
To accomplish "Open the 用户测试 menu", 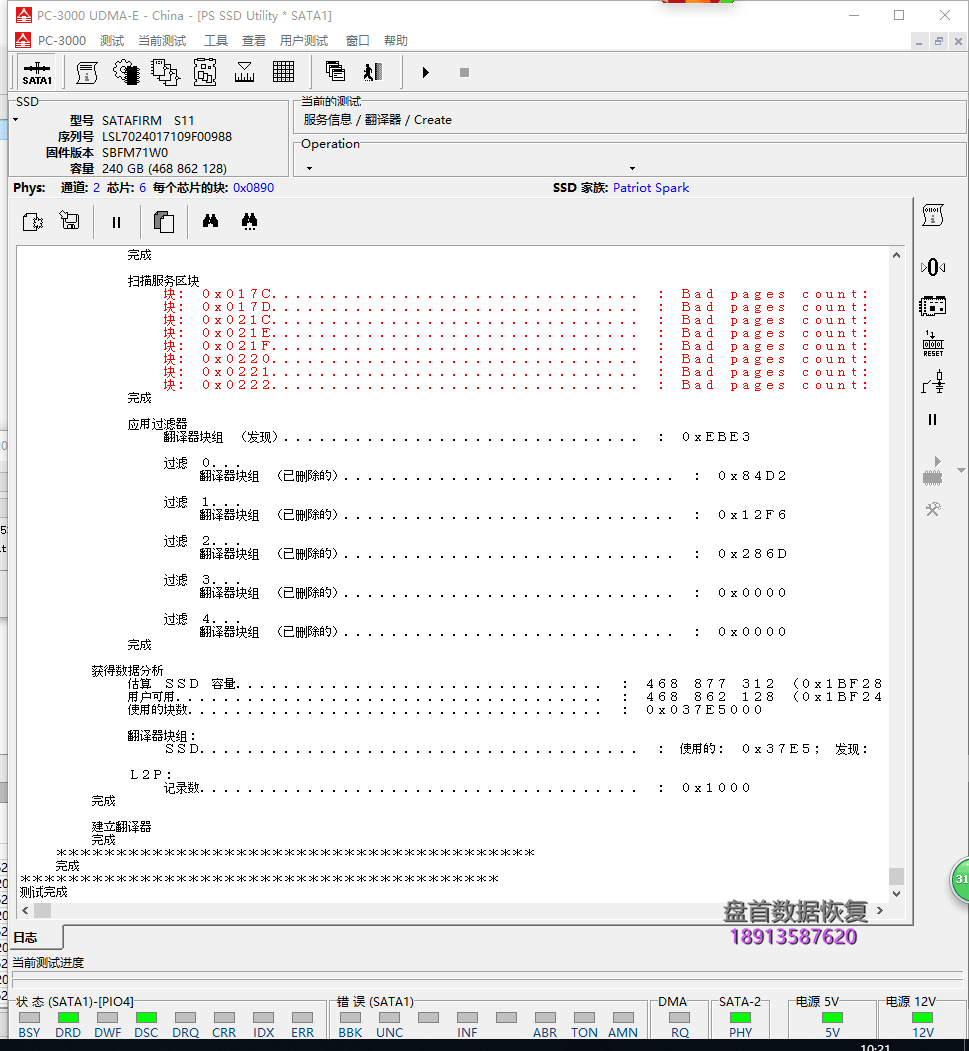I will (x=304, y=41).
